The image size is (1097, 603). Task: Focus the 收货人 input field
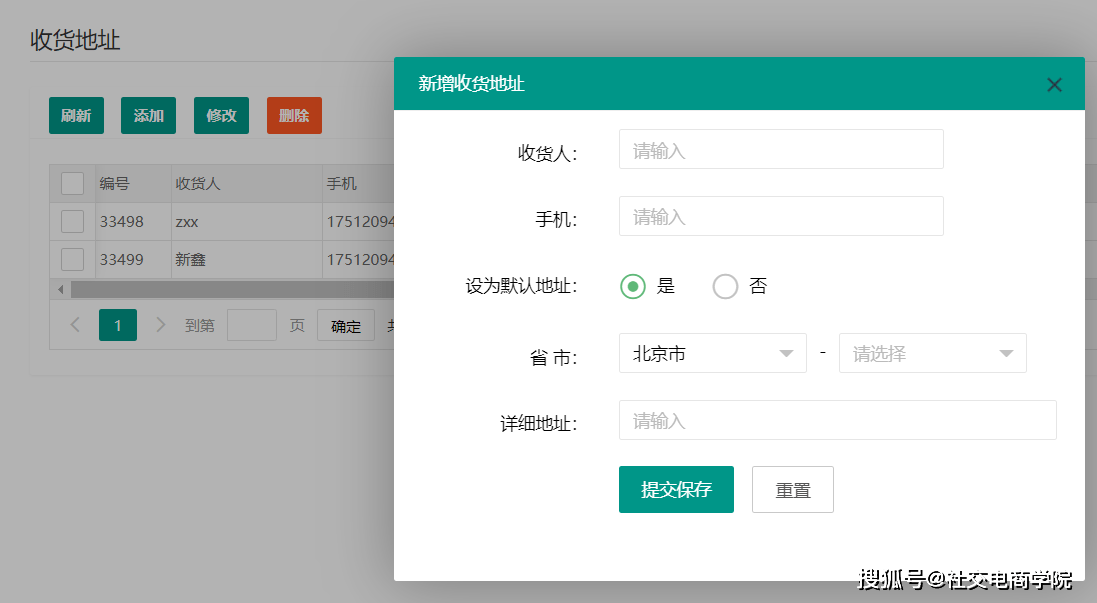click(x=781, y=149)
